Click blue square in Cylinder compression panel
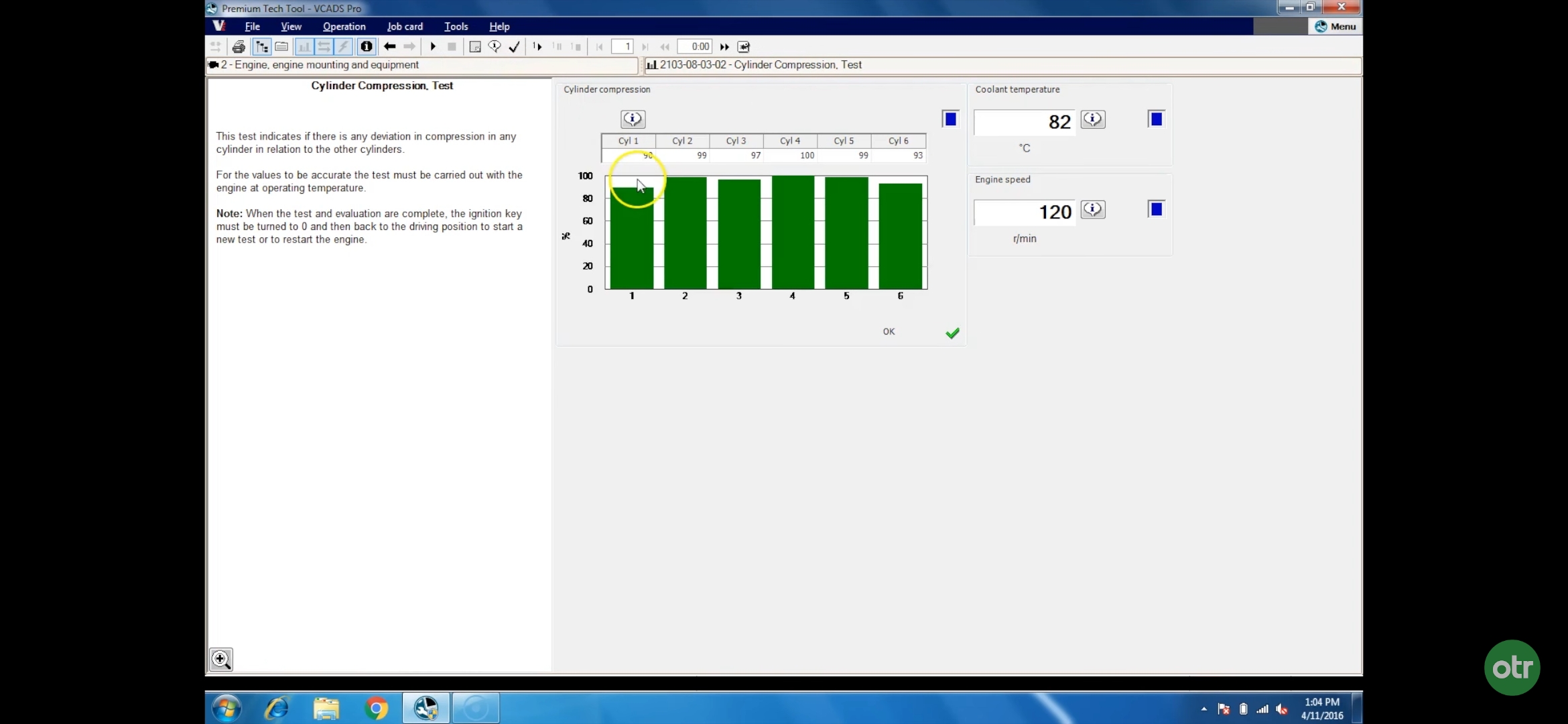 coord(950,119)
